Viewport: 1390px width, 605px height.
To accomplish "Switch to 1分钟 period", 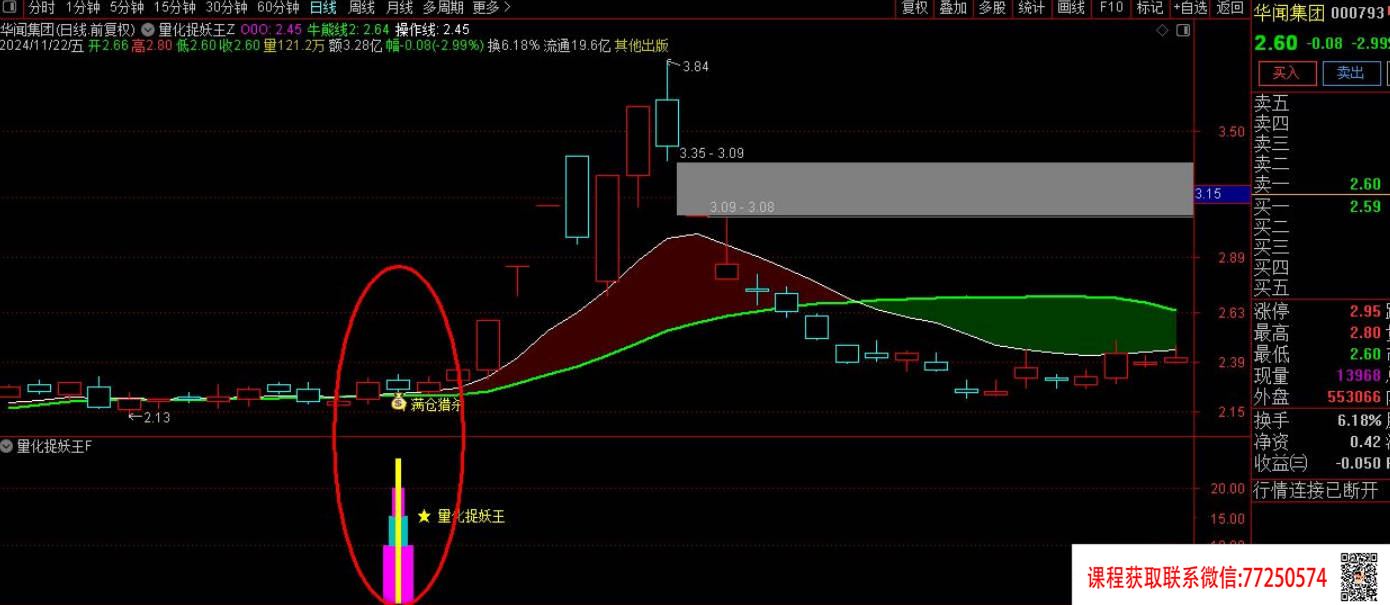I will click(83, 7).
